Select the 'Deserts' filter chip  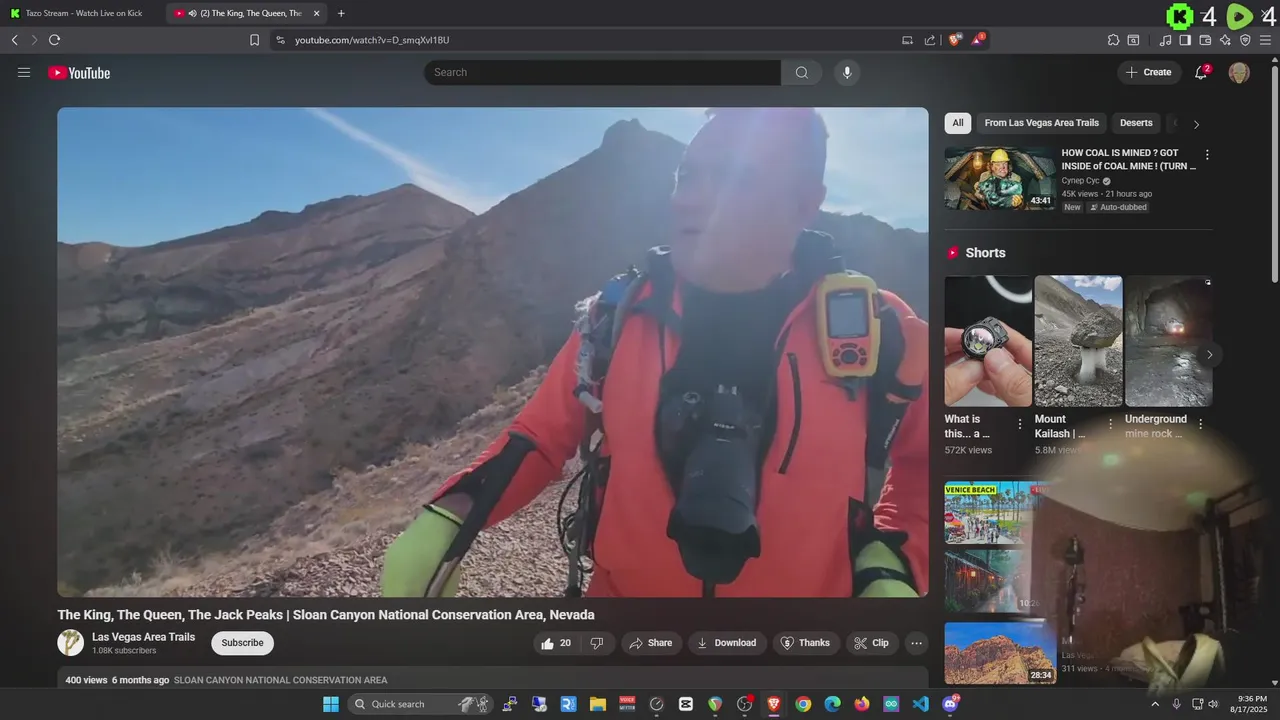coord(1136,123)
